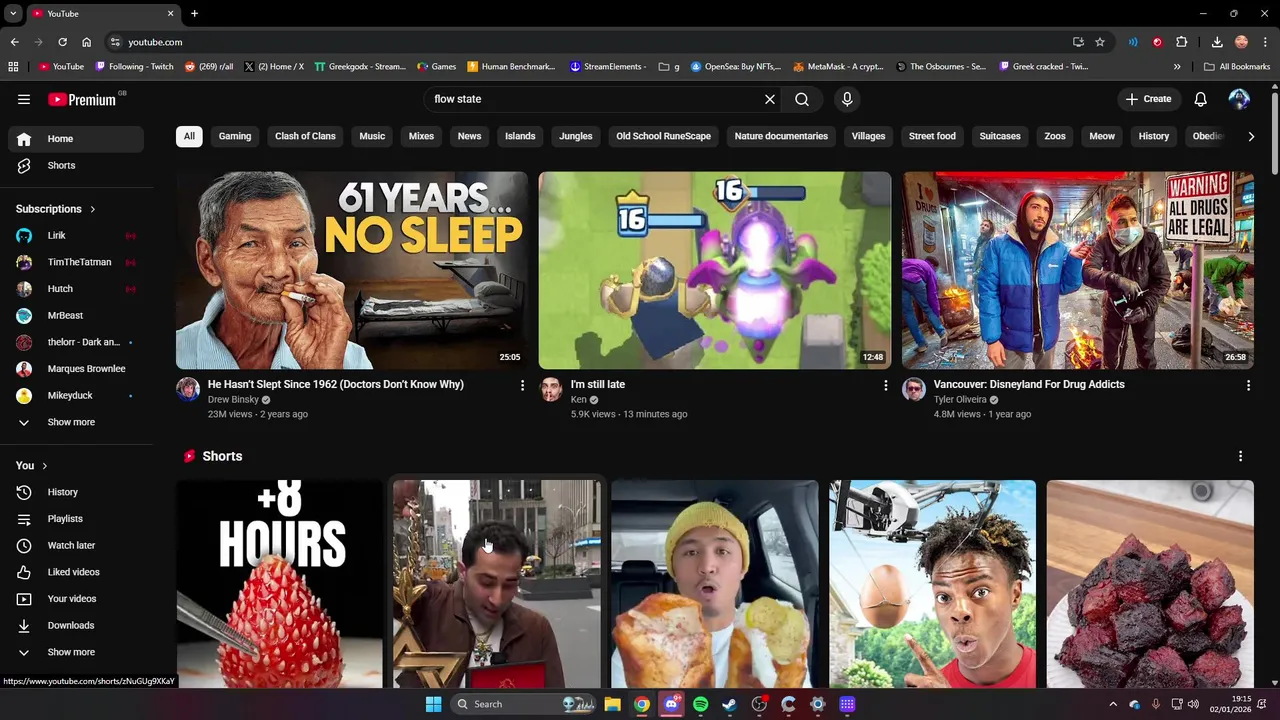Open the MrBeast subscription channel

click(76, 315)
